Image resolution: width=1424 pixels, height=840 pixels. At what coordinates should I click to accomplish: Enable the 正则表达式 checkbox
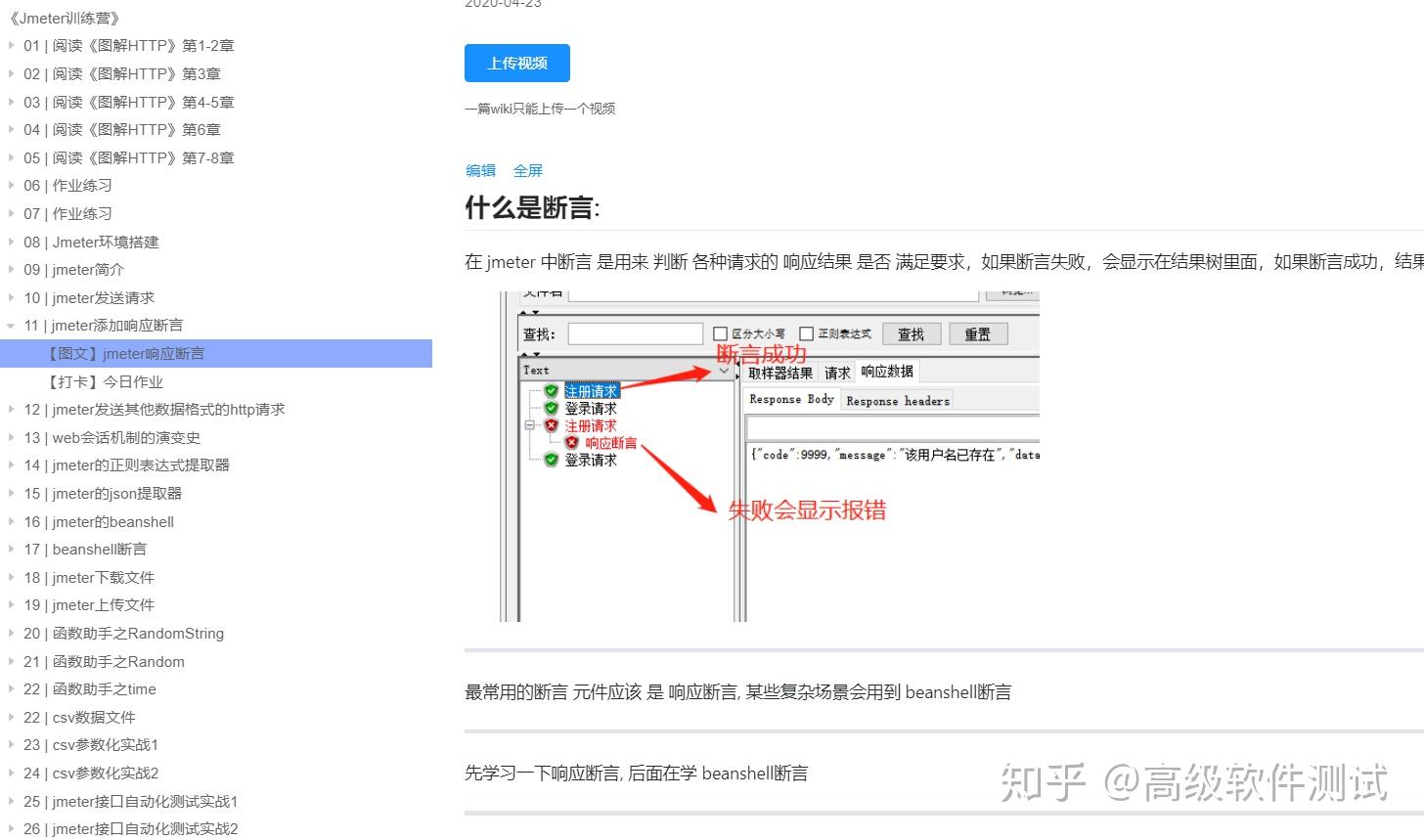pyautogui.click(x=807, y=332)
